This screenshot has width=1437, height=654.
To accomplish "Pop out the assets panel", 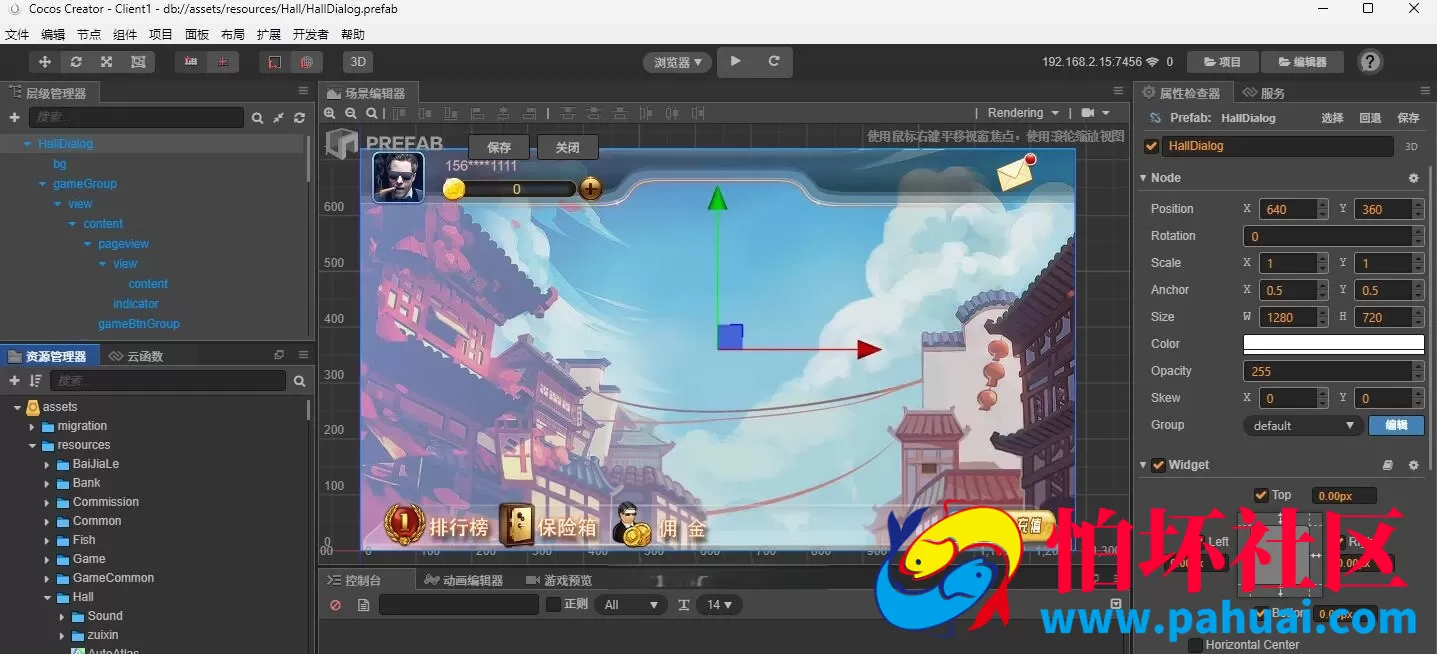I will pyautogui.click(x=279, y=355).
